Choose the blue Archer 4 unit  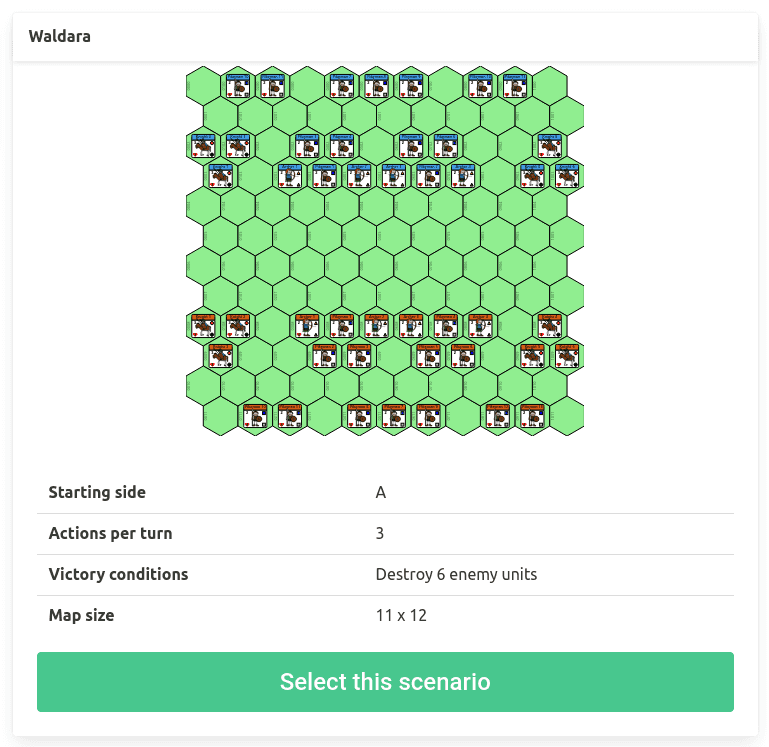[x=462, y=176]
